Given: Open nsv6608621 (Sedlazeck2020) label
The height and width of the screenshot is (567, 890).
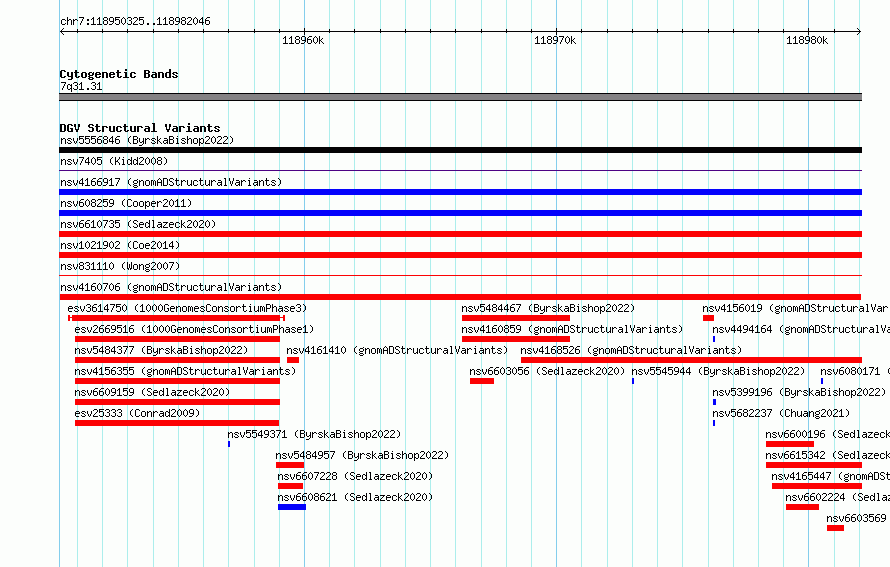Looking at the screenshot, I should pyautogui.click(x=355, y=497).
